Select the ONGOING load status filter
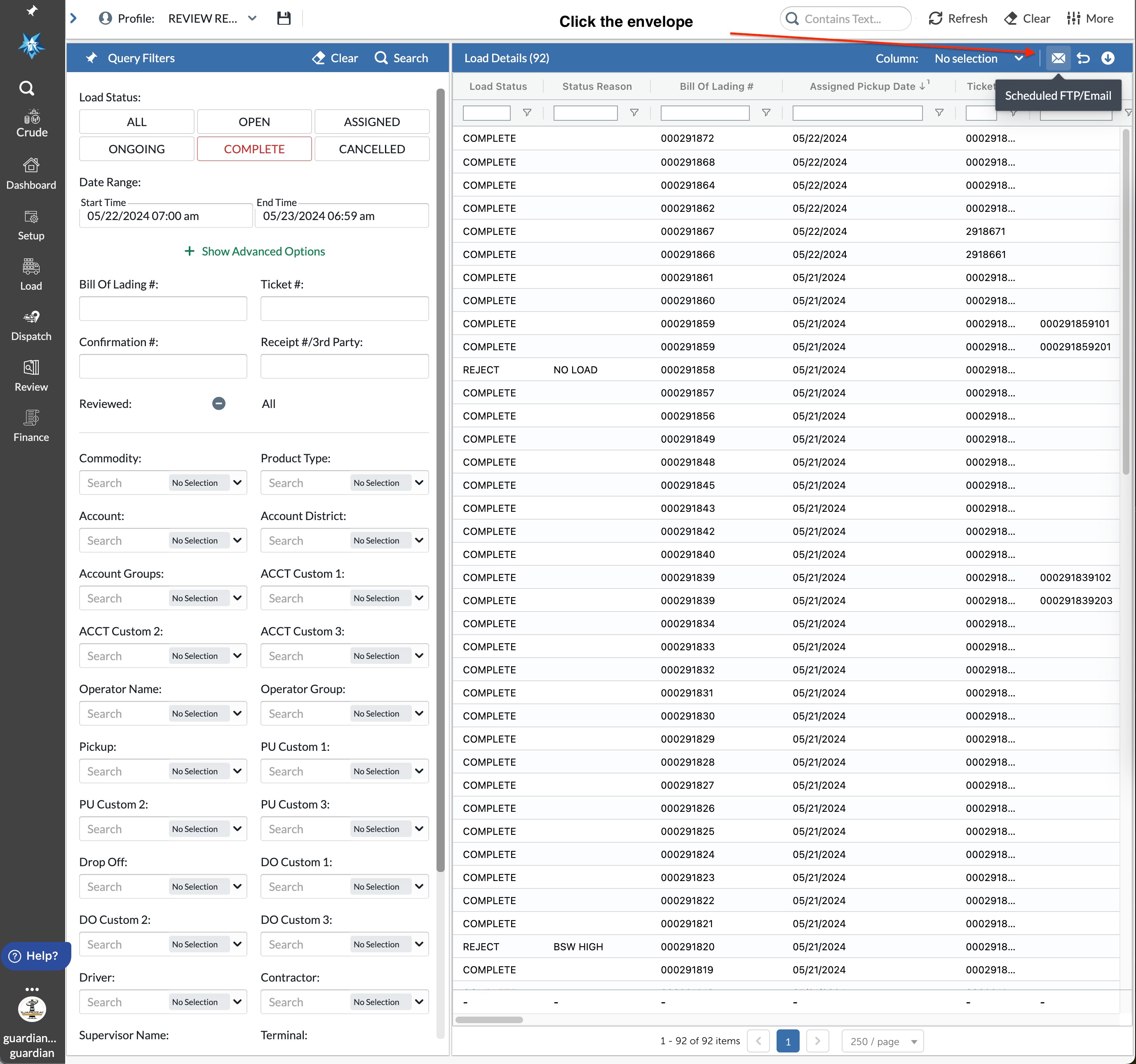Image resolution: width=1136 pixels, height=1064 pixels. (x=136, y=149)
